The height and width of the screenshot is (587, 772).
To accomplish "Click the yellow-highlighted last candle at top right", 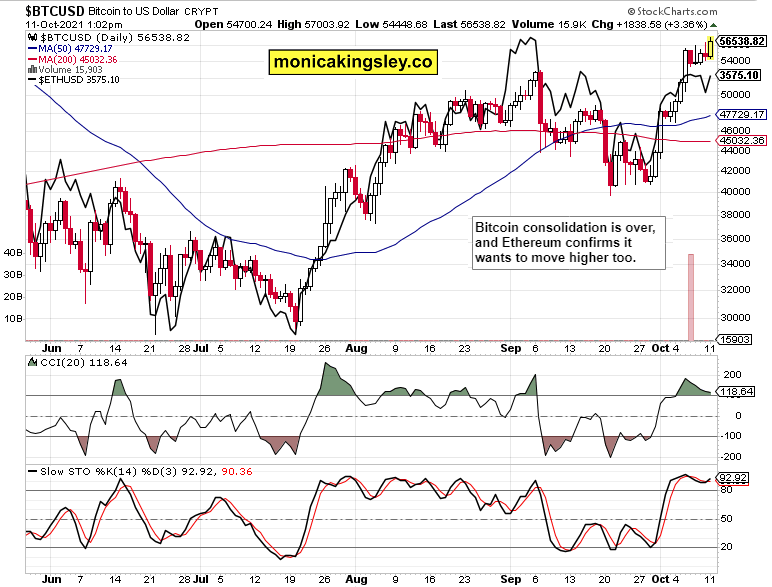I will pyautogui.click(x=710, y=43).
